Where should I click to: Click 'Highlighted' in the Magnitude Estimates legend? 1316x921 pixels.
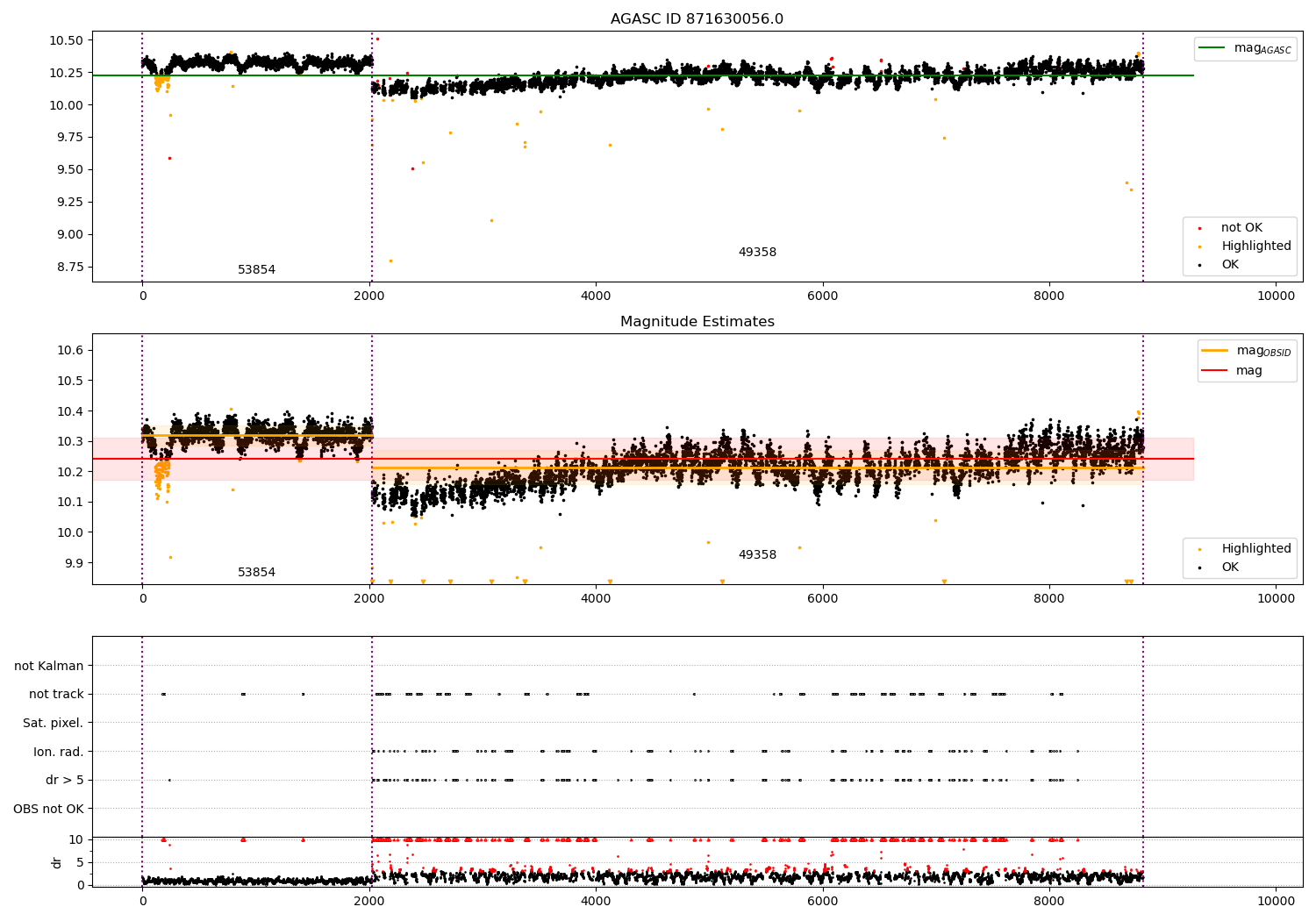pyautogui.click(x=1255, y=549)
